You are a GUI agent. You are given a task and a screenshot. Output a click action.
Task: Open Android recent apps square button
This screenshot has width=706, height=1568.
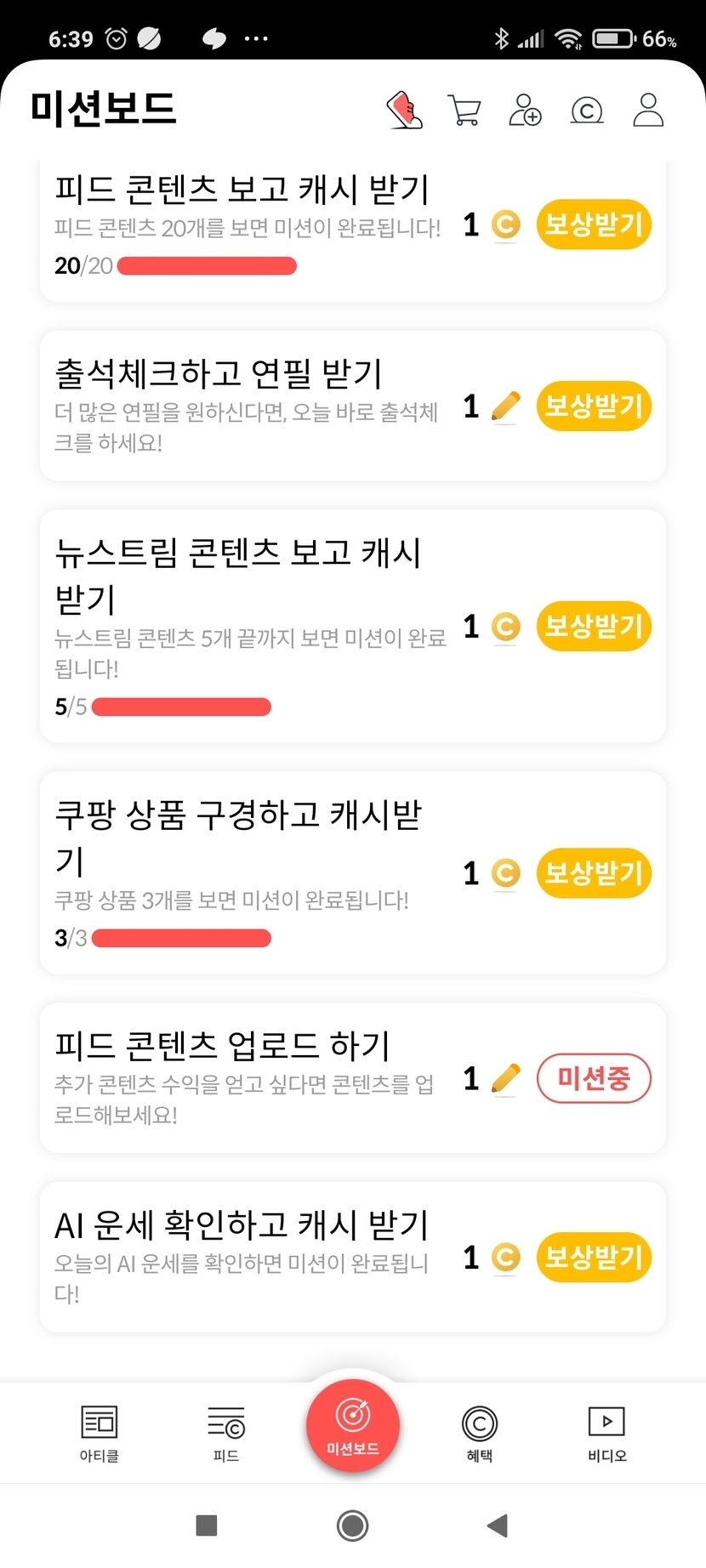[207, 1525]
